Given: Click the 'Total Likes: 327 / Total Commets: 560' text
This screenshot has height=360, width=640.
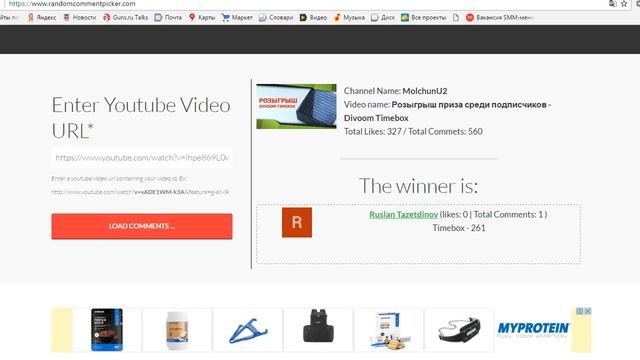Looking at the screenshot, I should (413, 131).
